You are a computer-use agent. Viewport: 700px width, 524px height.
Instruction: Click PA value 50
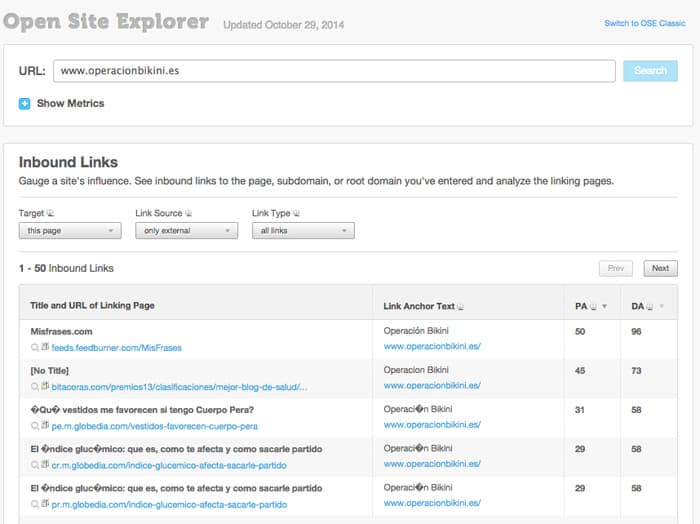[x=580, y=332]
